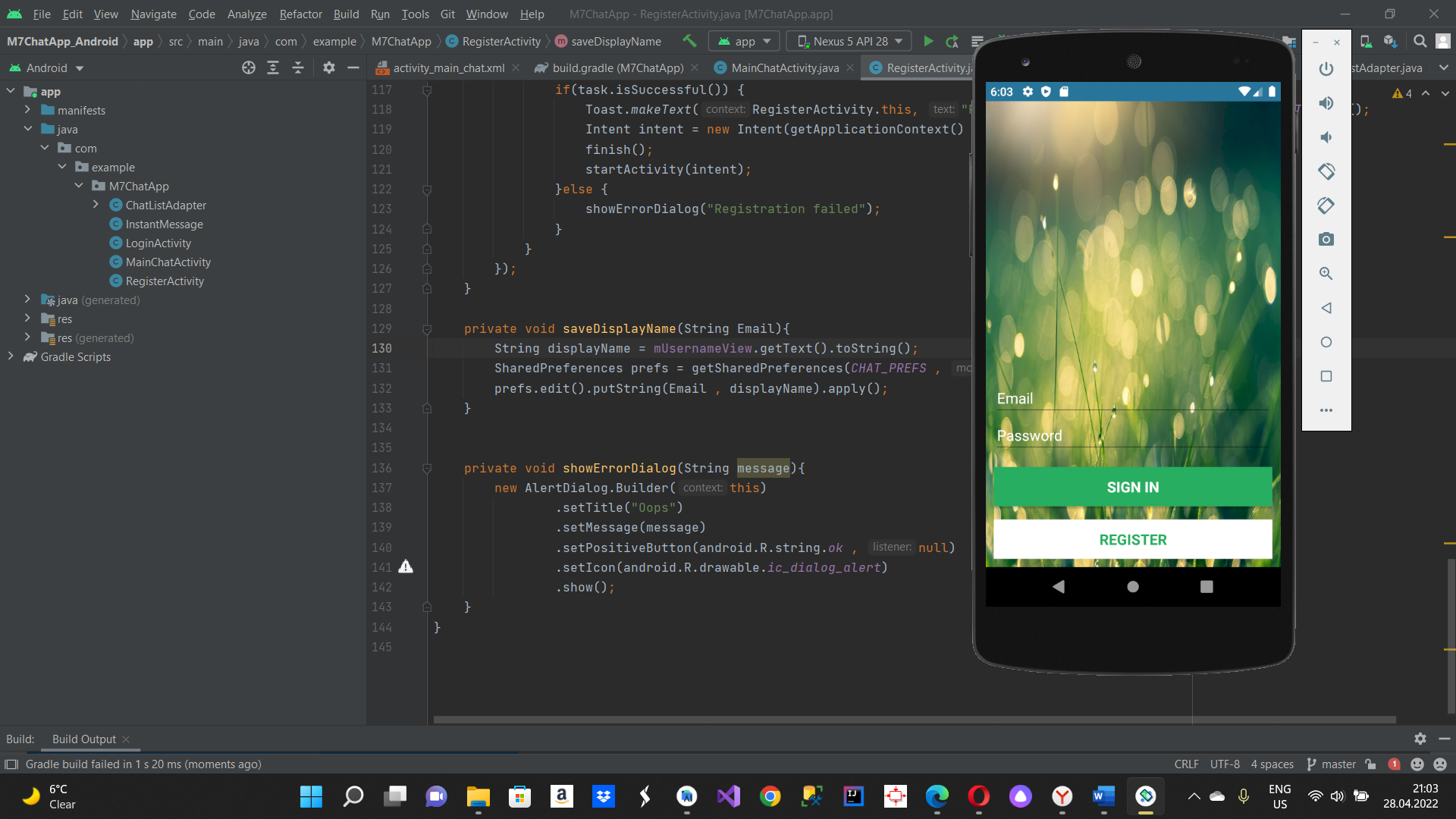Image resolution: width=1456 pixels, height=819 pixels.
Task: Open Chrome from the taskbar
Action: point(770,796)
